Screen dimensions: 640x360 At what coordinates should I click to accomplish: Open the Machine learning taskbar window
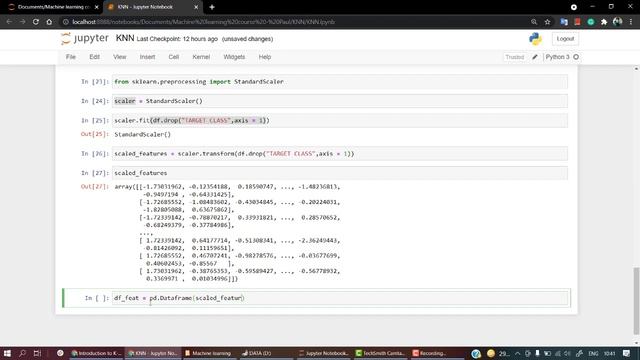point(208,353)
